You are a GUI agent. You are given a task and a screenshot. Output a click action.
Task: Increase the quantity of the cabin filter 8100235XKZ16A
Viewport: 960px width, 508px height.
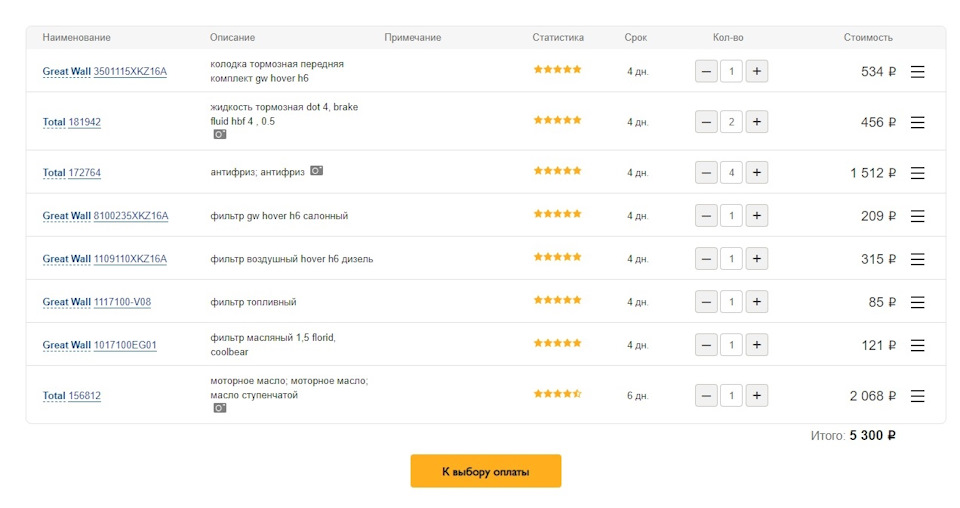(757, 215)
